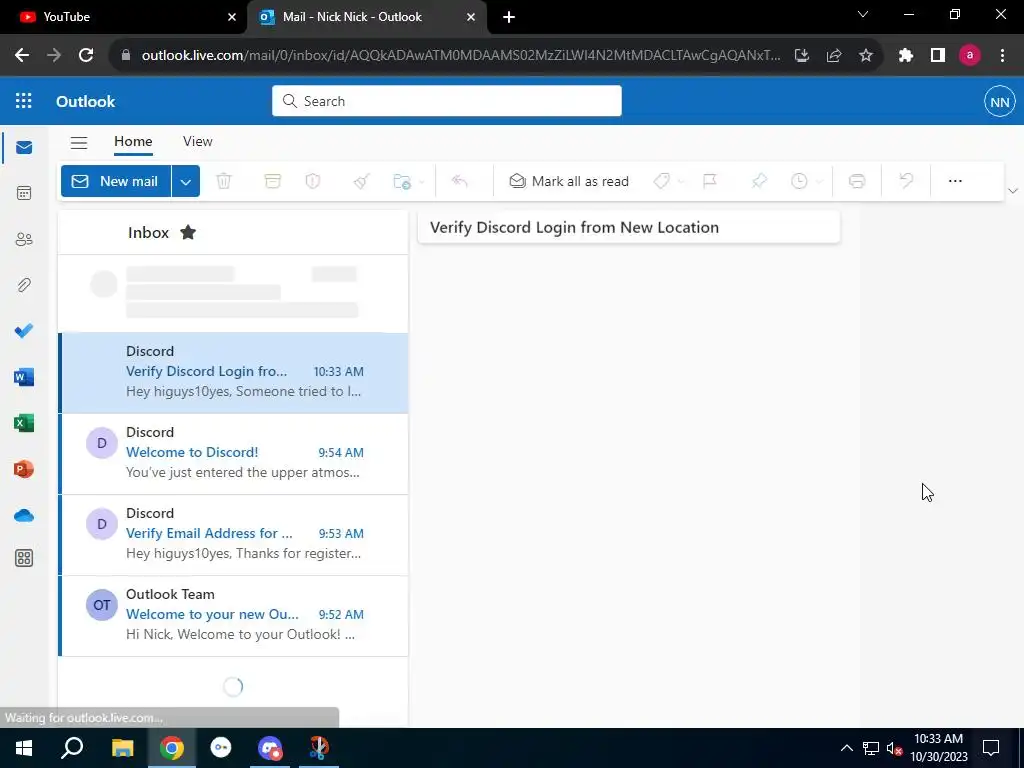The height and width of the screenshot is (768, 1024).
Task: Open the NN account profile button
Action: point(999,102)
